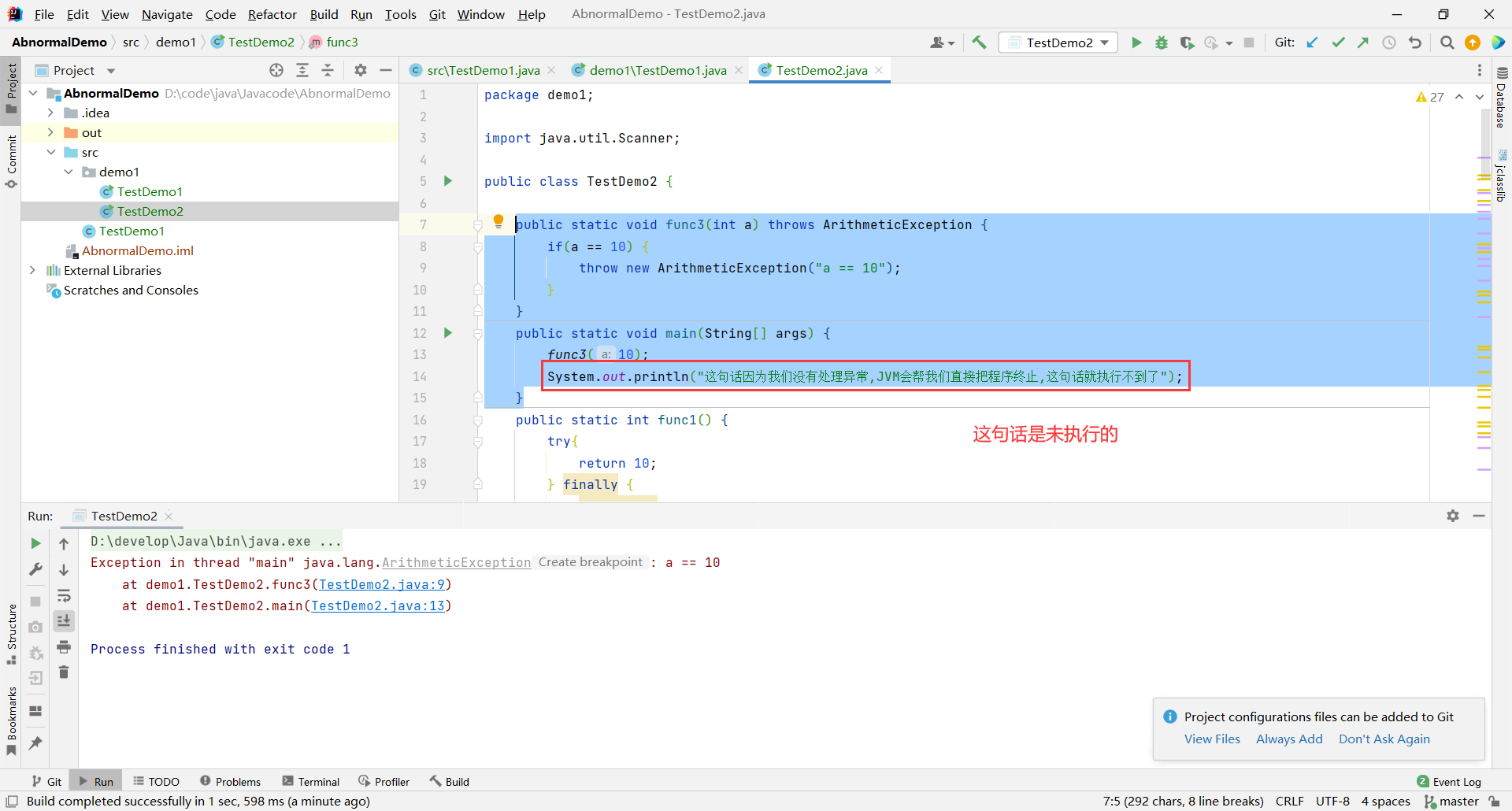Toggle soft-wrap in Run console
1512x811 pixels.
tap(64, 596)
